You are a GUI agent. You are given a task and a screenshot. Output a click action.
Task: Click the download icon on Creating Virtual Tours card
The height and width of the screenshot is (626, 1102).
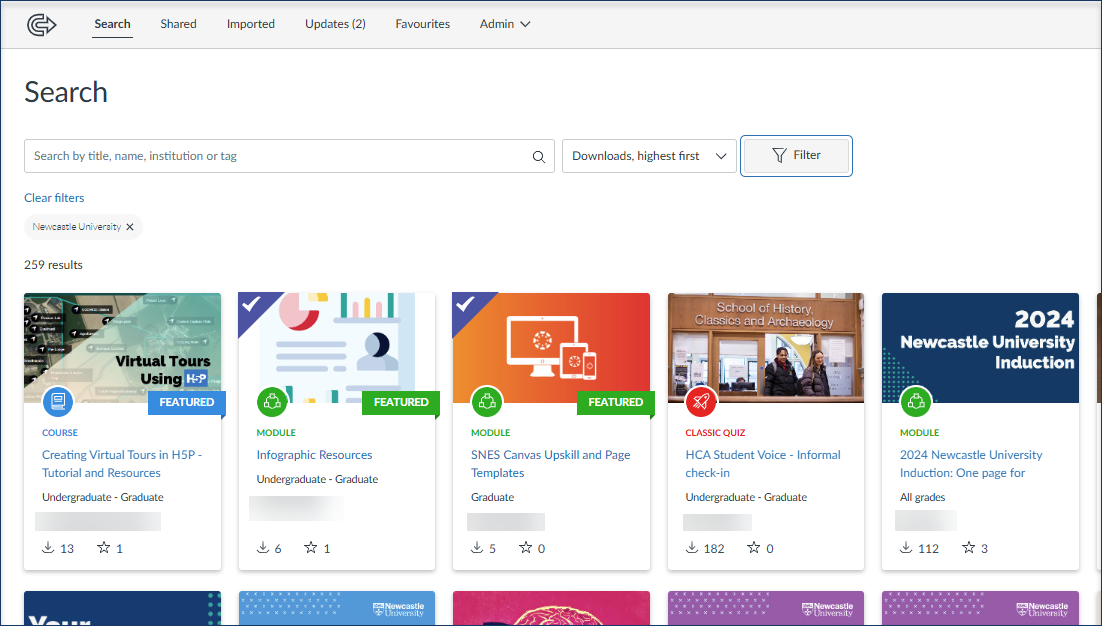click(x=48, y=547)
